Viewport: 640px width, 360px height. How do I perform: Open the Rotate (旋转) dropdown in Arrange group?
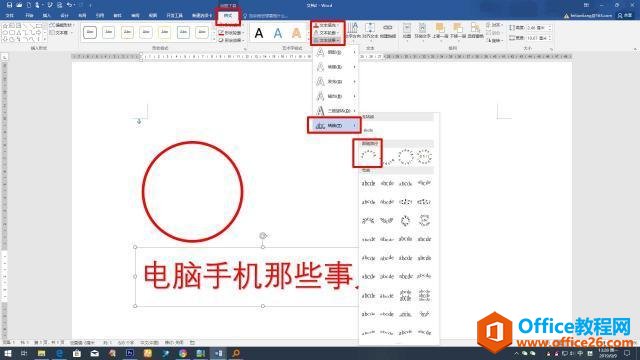click(494, 40)
